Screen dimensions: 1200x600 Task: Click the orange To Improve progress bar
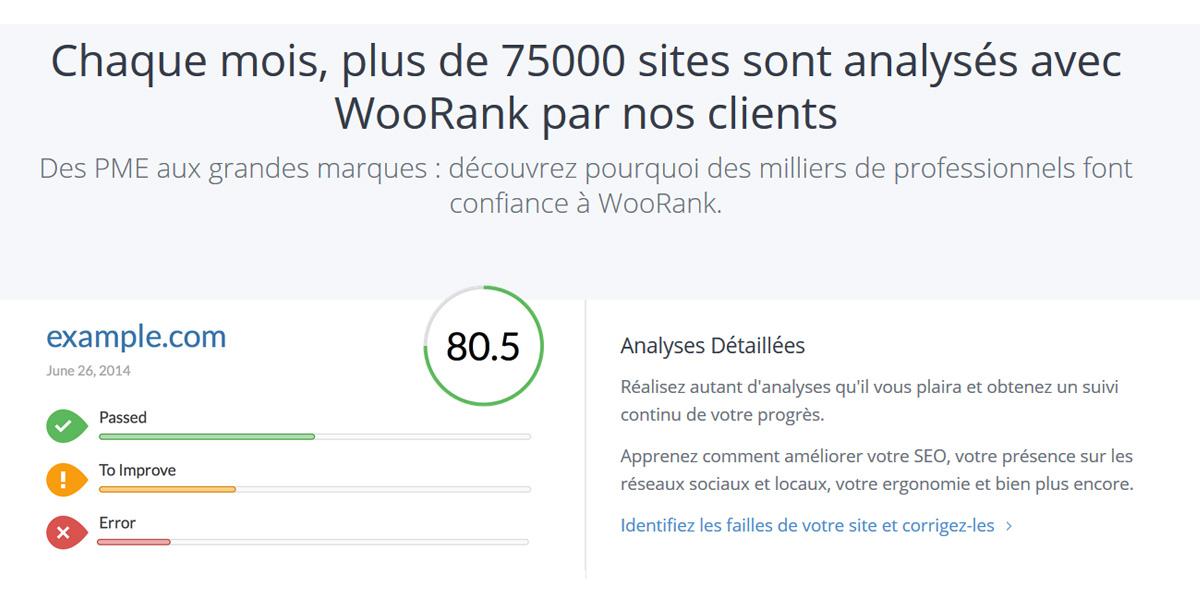click(314, 489)
